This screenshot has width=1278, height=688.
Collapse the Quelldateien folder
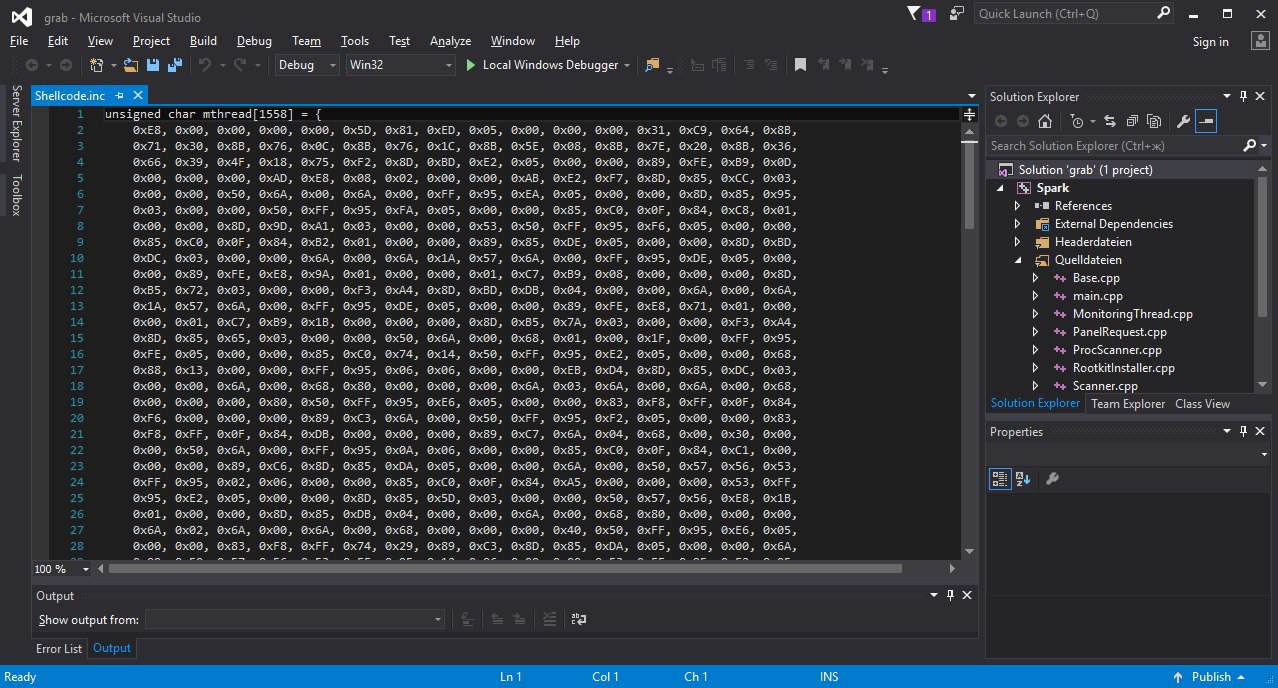1018,260
